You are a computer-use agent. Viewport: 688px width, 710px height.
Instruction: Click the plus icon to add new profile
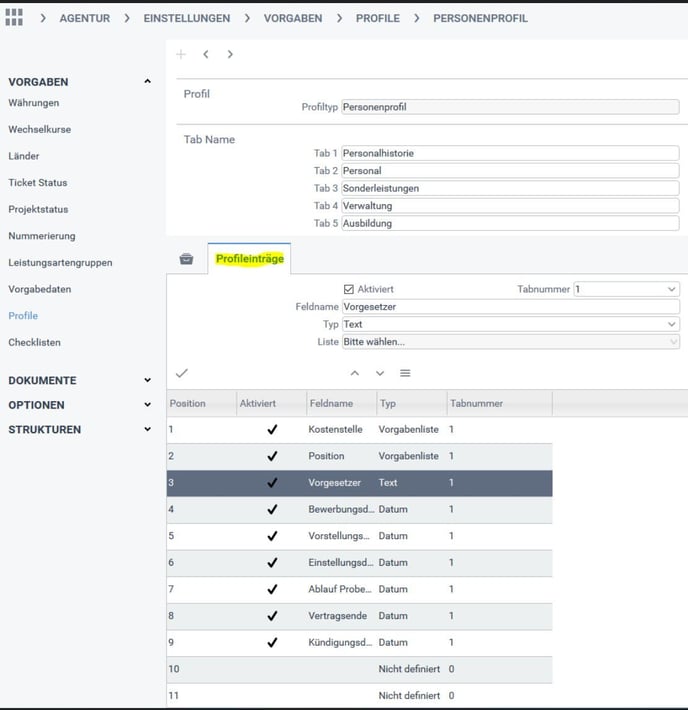(181, 55)
